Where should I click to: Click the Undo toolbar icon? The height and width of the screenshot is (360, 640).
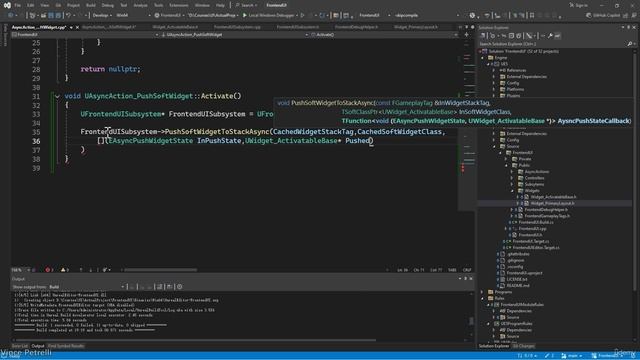pos(68,15)
